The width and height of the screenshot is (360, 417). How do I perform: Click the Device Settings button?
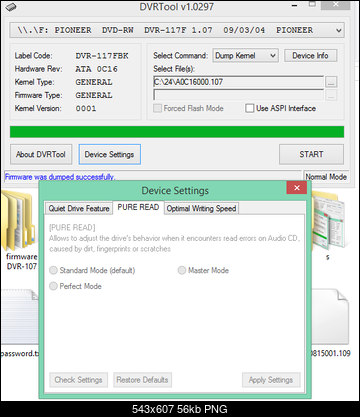click(x=110, y=154)
